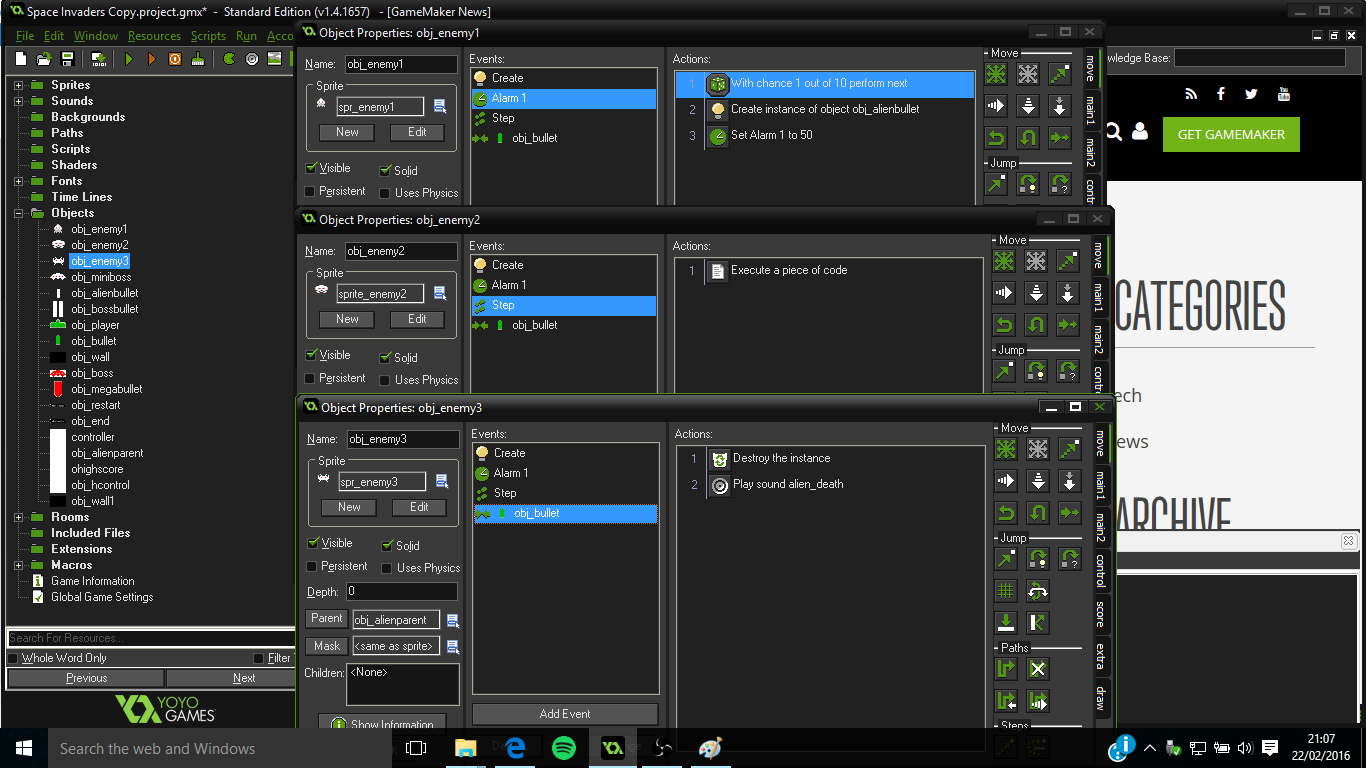This screenshot has height=768, width=1366.
Task: Click the Depth input field in obj_enemy3
Action: (402, 592)
